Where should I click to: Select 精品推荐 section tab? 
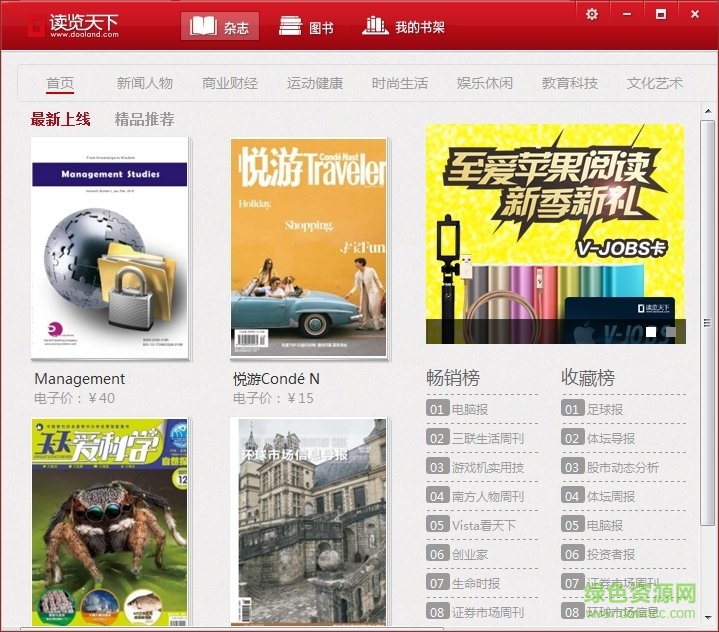click(x=144, y=119)
